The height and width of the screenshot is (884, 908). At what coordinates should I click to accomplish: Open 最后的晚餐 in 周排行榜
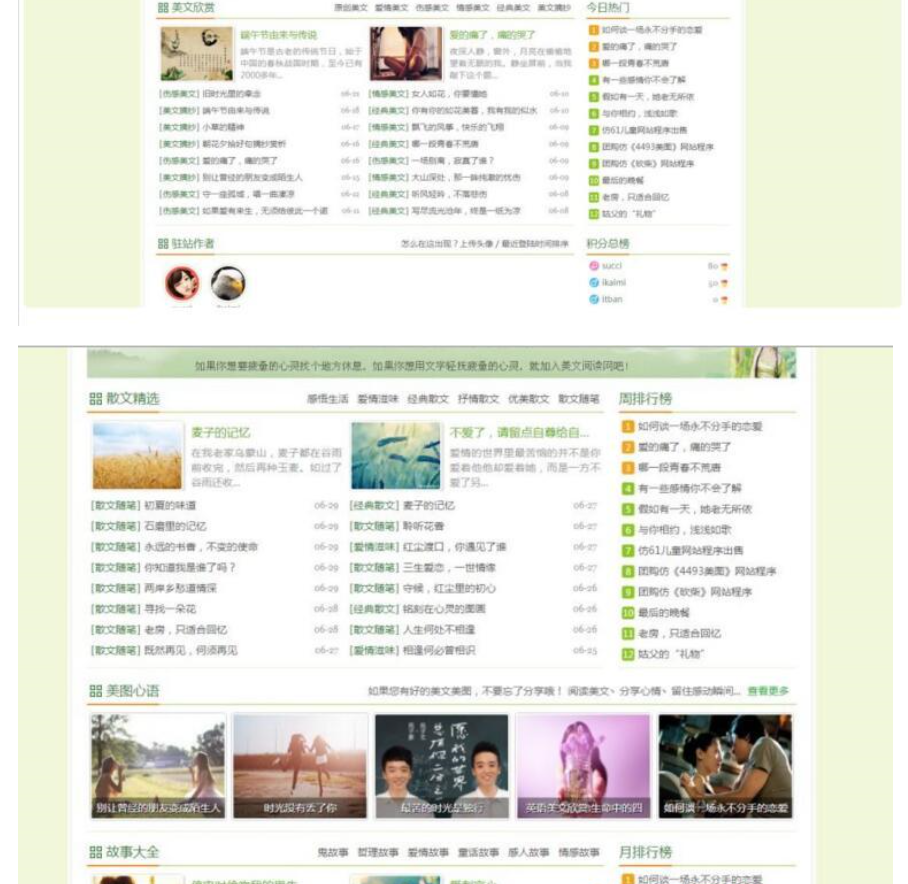click(664, 613)
